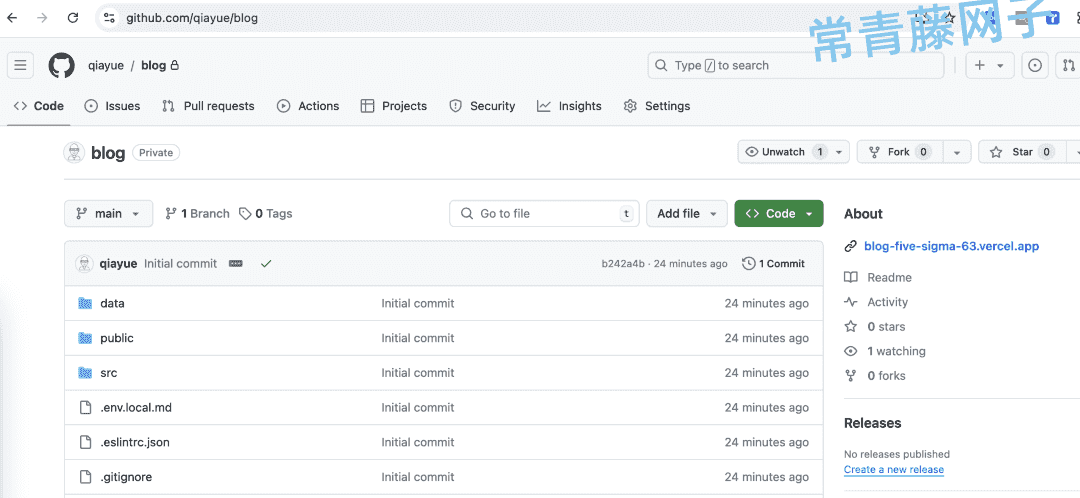Open the Fork options dropdown arrow
1080x498 pixels.
957,152
